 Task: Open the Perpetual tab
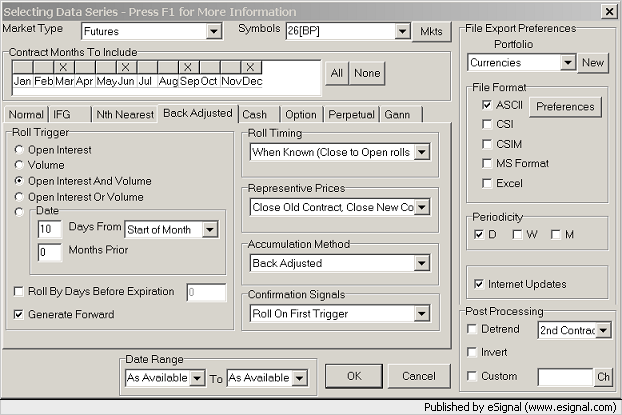[351, 114]
